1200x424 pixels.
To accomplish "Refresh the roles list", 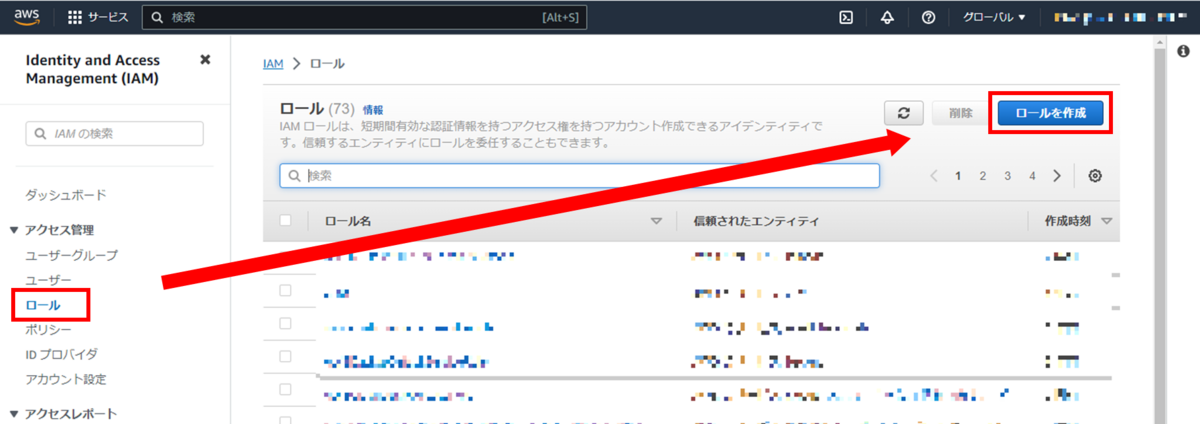I will (x=904, y=113).
